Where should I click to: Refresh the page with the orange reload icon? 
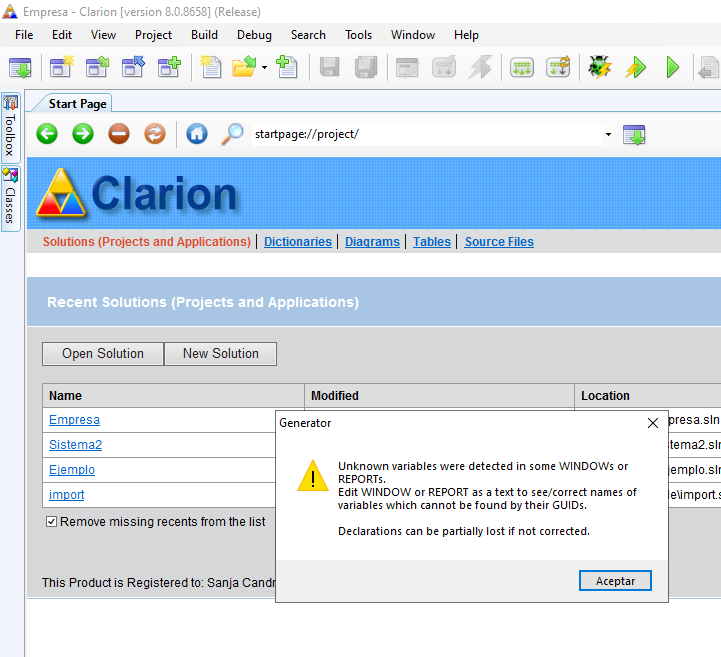coord(155,134)
